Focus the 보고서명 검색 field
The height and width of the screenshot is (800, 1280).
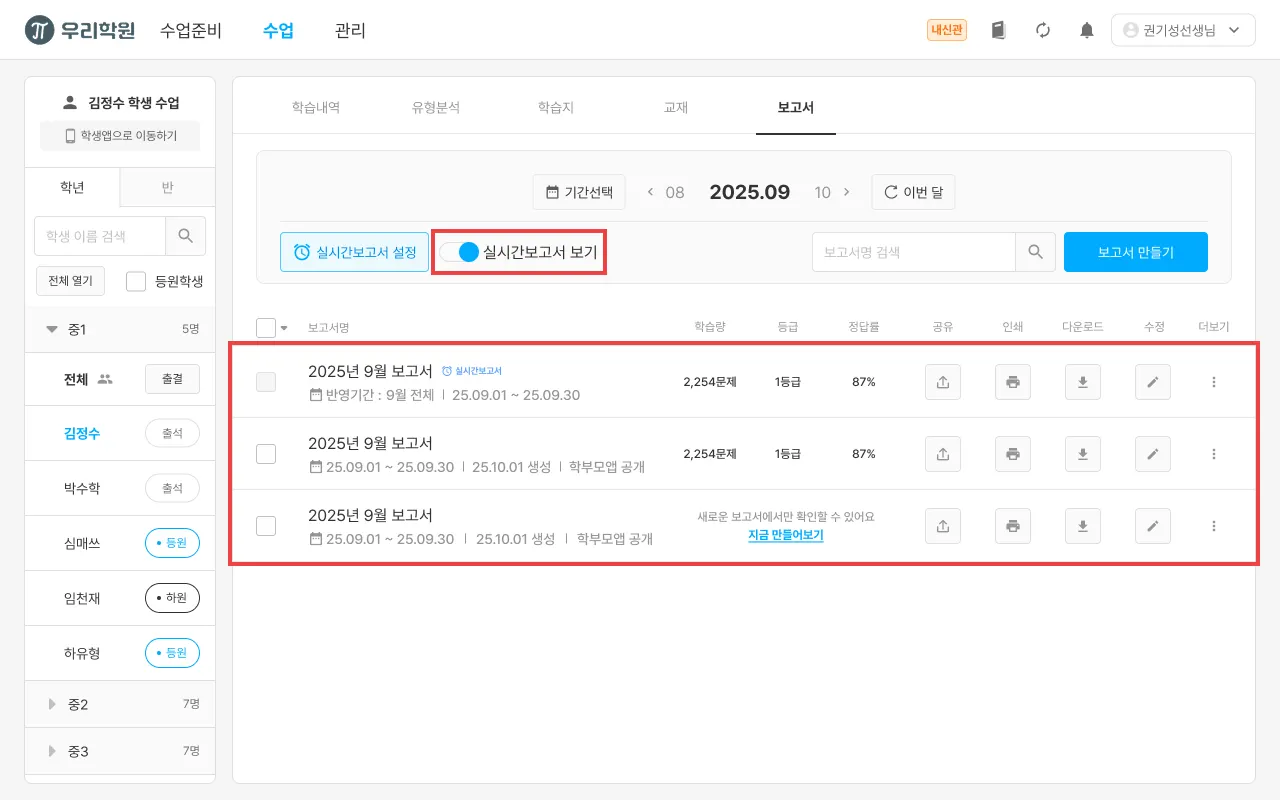click(914, 252)
